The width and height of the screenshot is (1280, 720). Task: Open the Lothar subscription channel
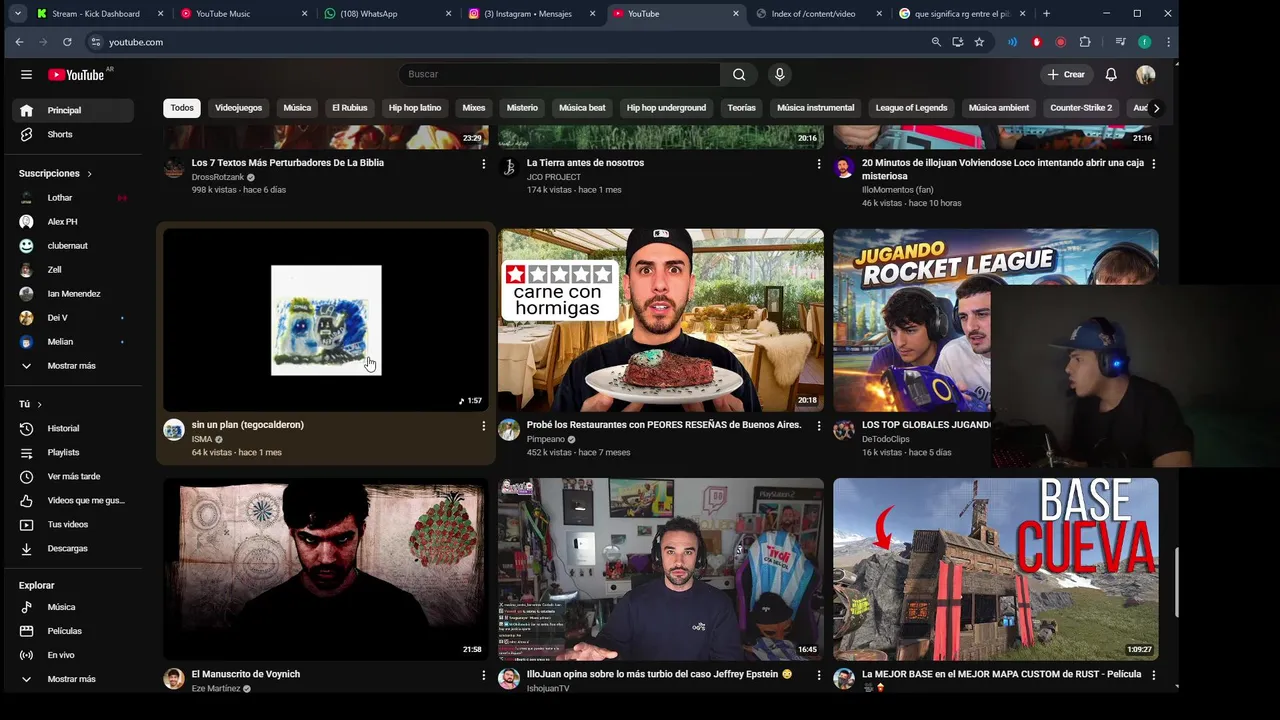click(x=72, y=198)
